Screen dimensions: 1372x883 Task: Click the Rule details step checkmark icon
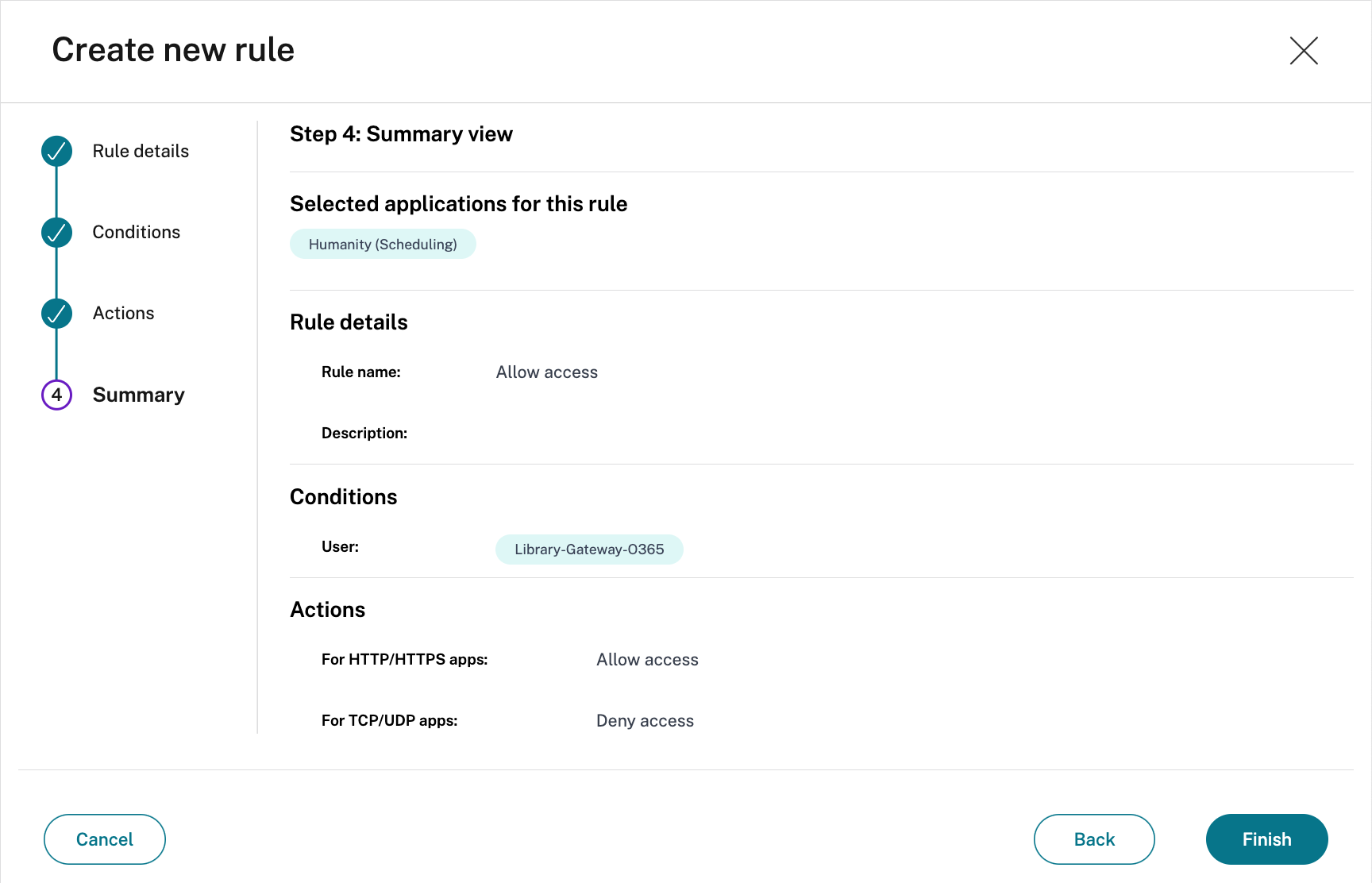56,151
